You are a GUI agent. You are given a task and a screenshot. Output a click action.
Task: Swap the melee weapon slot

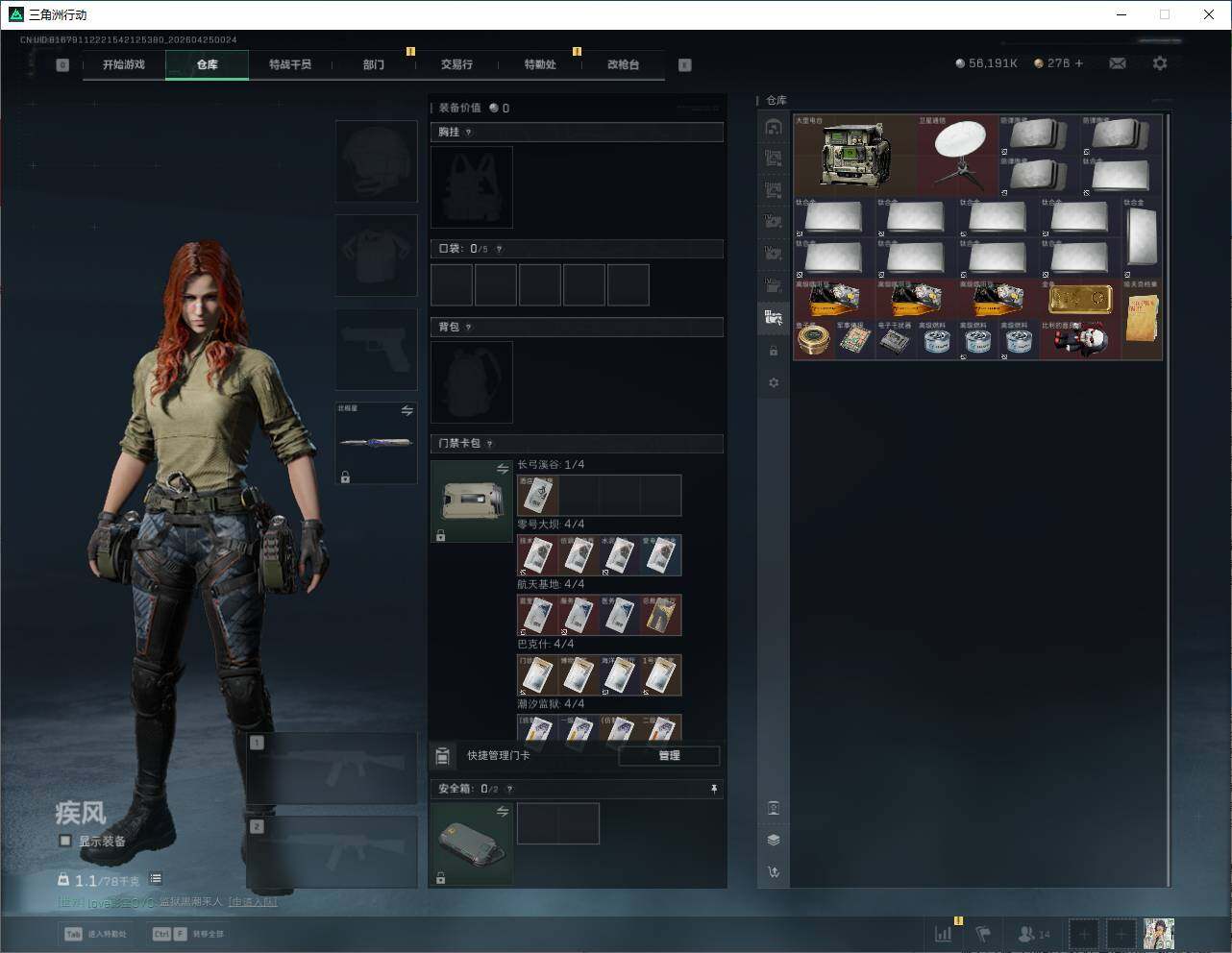tap(407, 410)
